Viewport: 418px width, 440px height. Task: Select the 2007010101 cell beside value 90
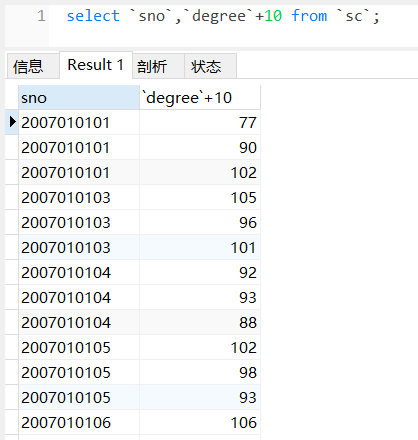pos(79,147)
